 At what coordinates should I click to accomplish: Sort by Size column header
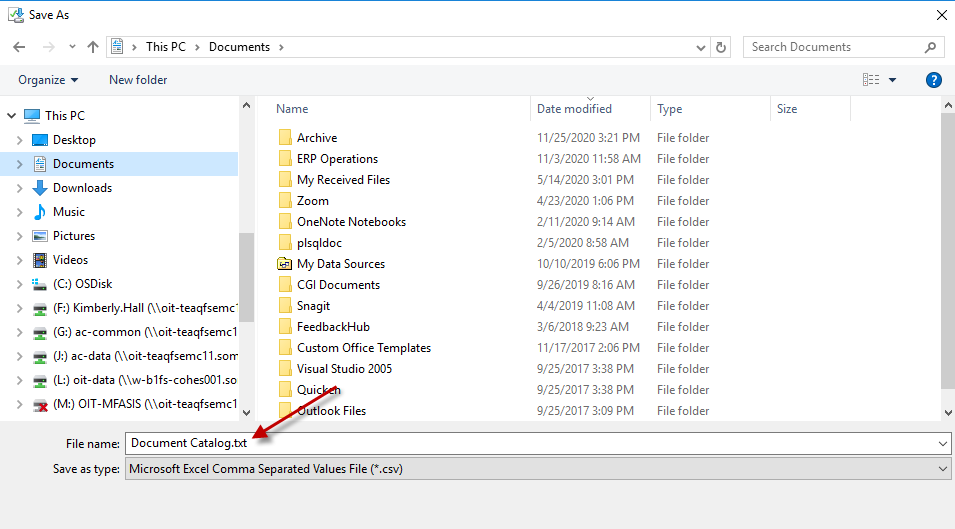click(787, 109)
